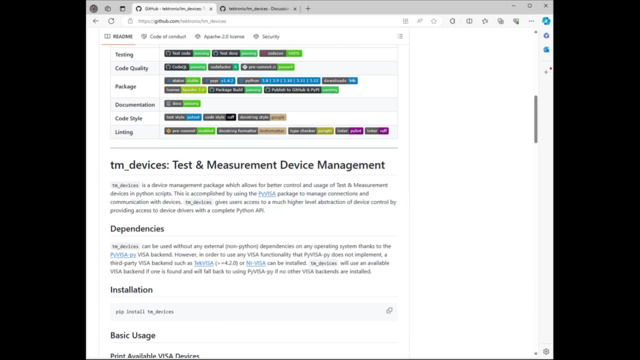Open the type checker pyright badge
Image resolution: width=640 pixels, height=360 pixels.
tap(311, 131)
